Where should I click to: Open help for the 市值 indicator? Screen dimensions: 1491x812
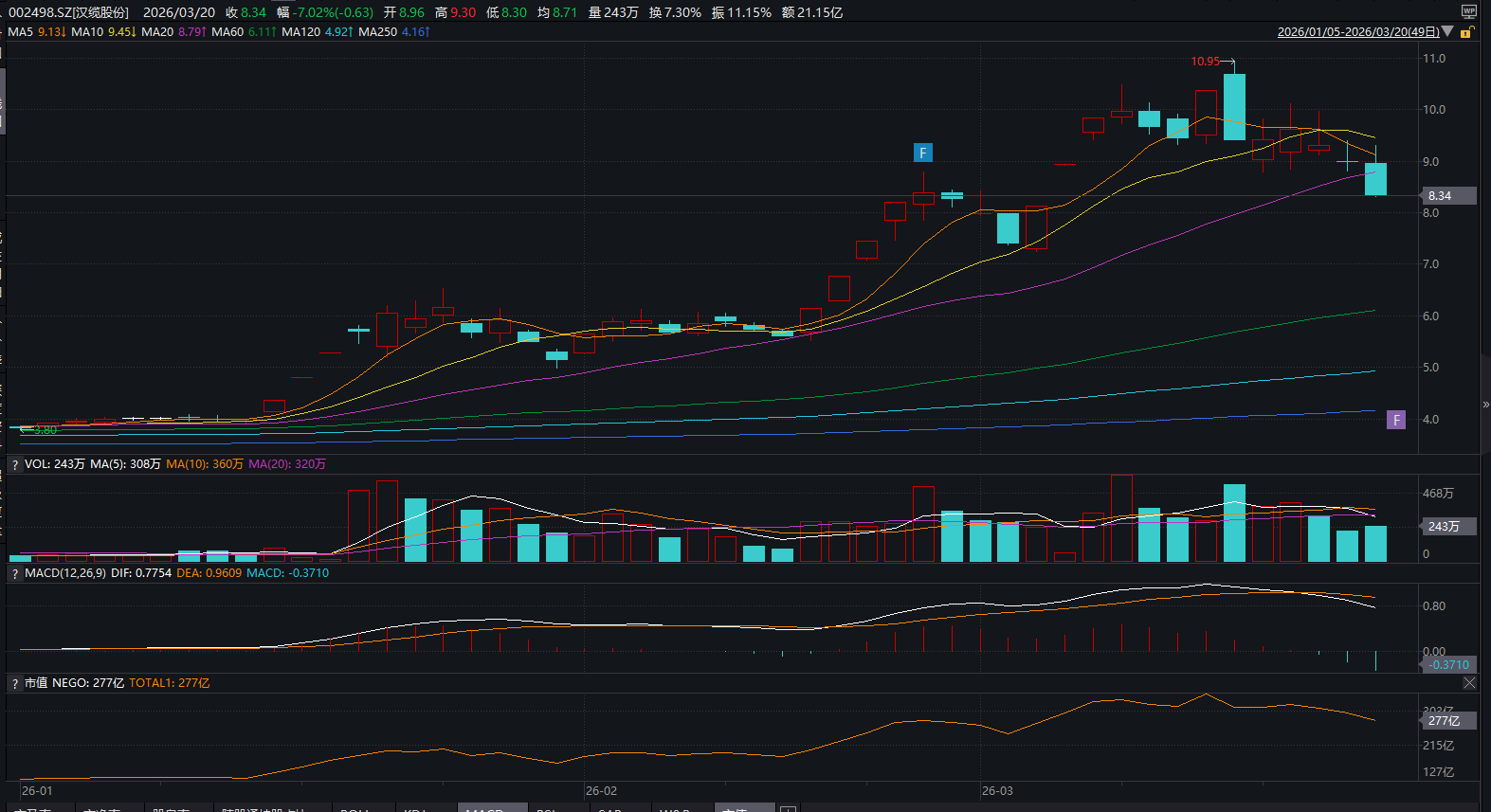15,683
